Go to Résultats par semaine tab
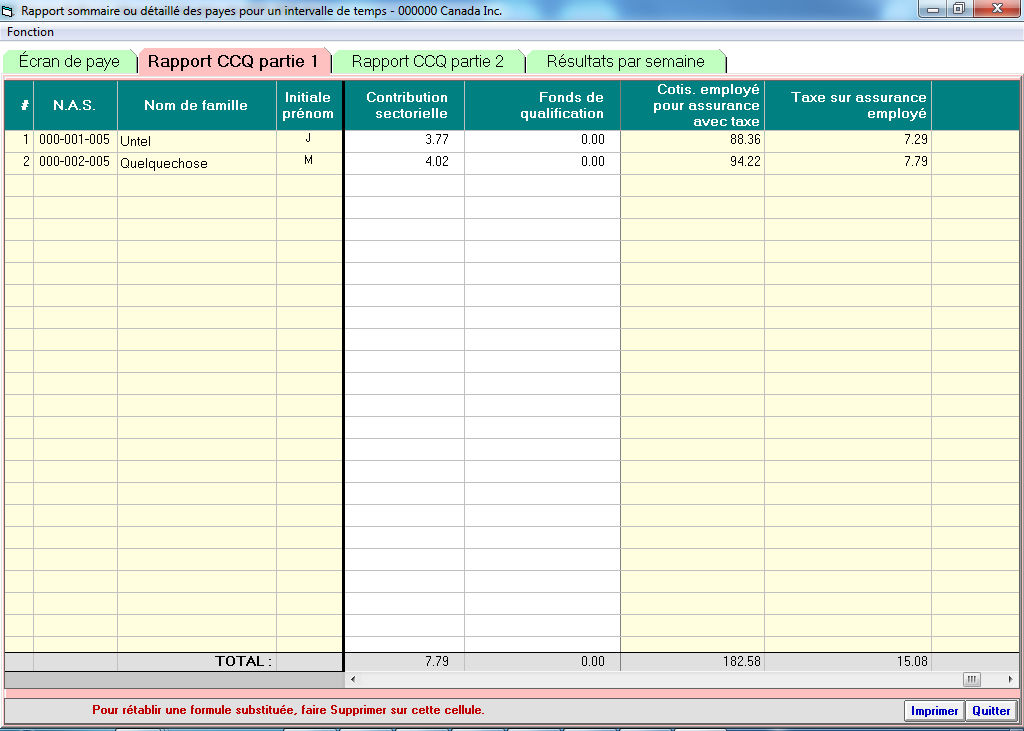The width and height of the screenshot is (1024, 731). (625, 62)
